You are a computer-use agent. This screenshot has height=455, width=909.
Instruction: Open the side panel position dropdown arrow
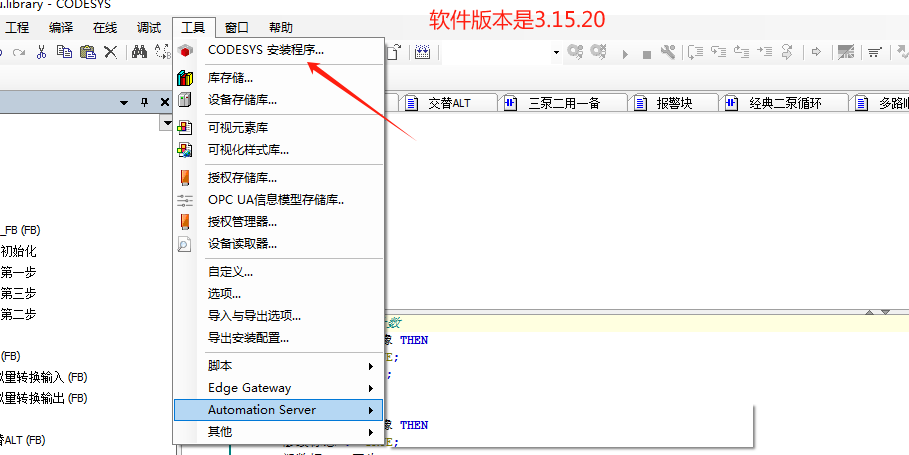pos(124,103)
